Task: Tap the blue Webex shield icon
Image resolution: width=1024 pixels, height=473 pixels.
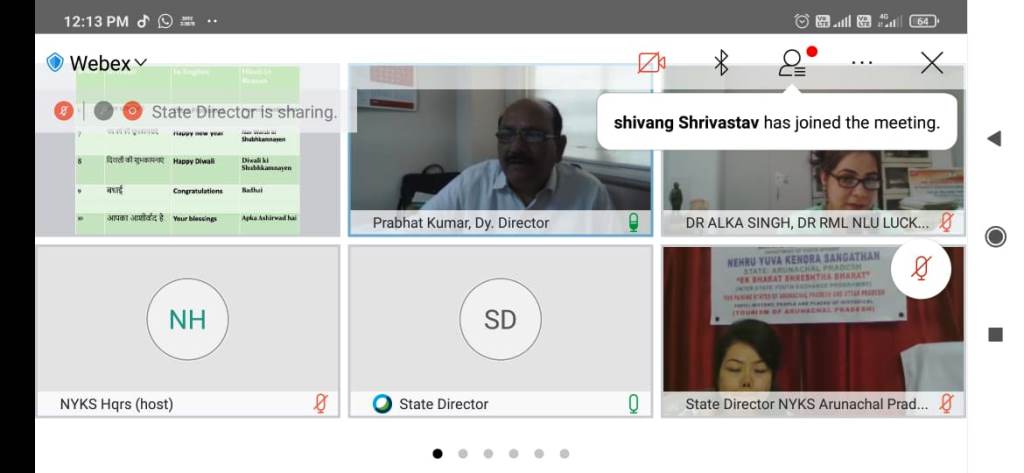Action: point(55,63)
